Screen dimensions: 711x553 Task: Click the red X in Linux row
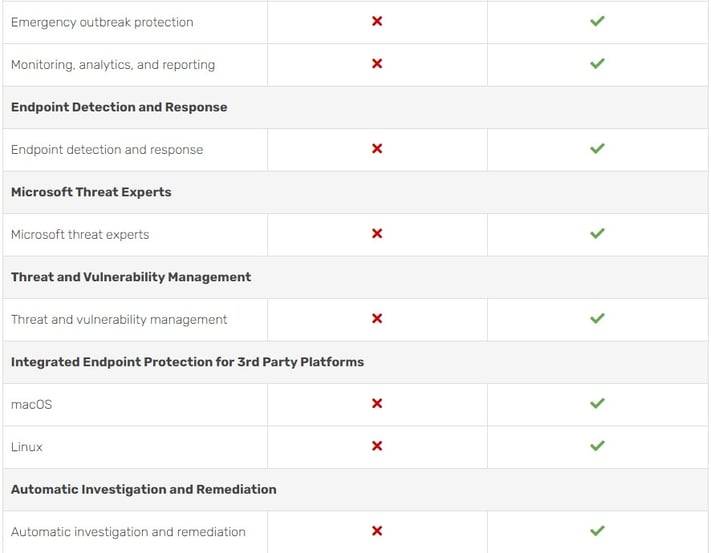pyautogui.click(x=377, y=447)
